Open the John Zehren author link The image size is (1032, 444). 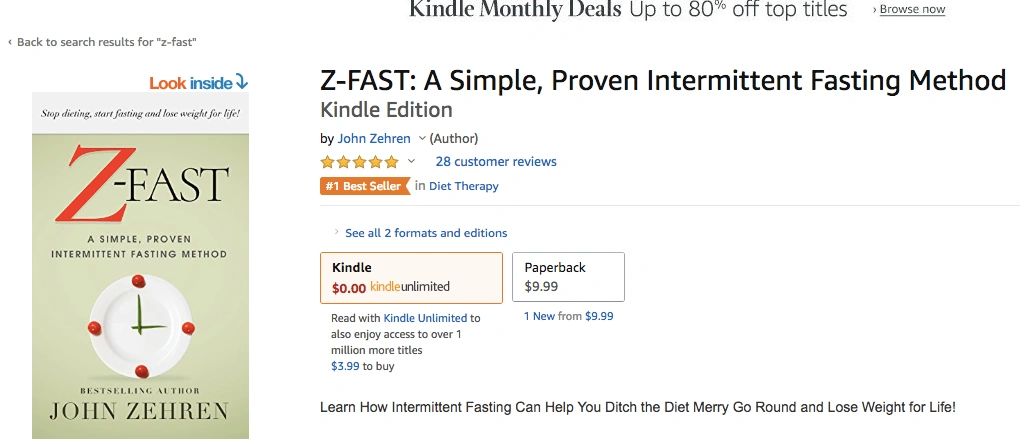(x=374, y=139)
